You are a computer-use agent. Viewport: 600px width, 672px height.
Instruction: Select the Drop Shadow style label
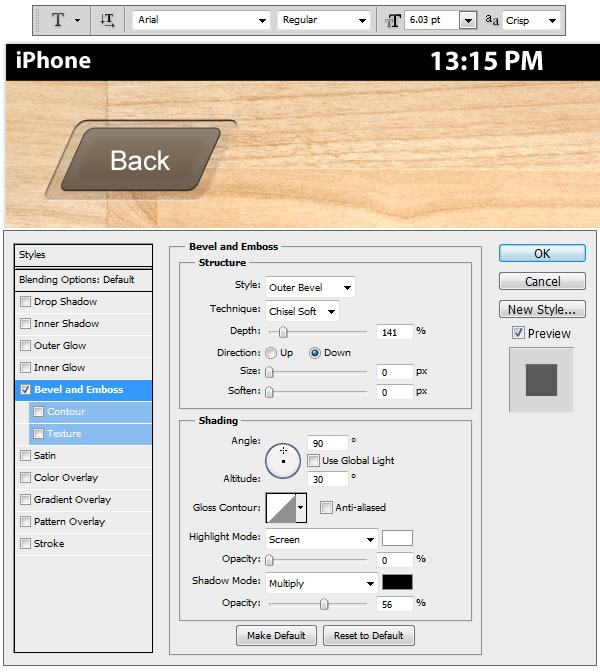tap(66, 302)
